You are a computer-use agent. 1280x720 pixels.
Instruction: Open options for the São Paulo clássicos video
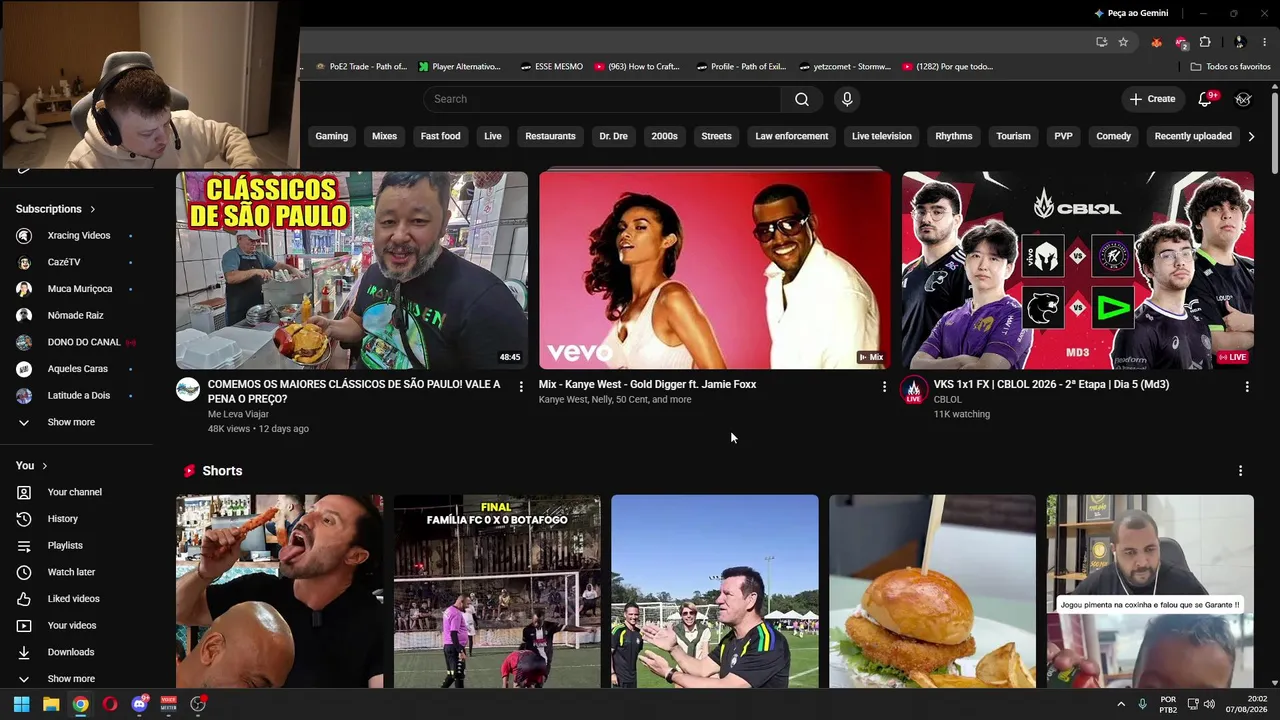click(521, 386)
